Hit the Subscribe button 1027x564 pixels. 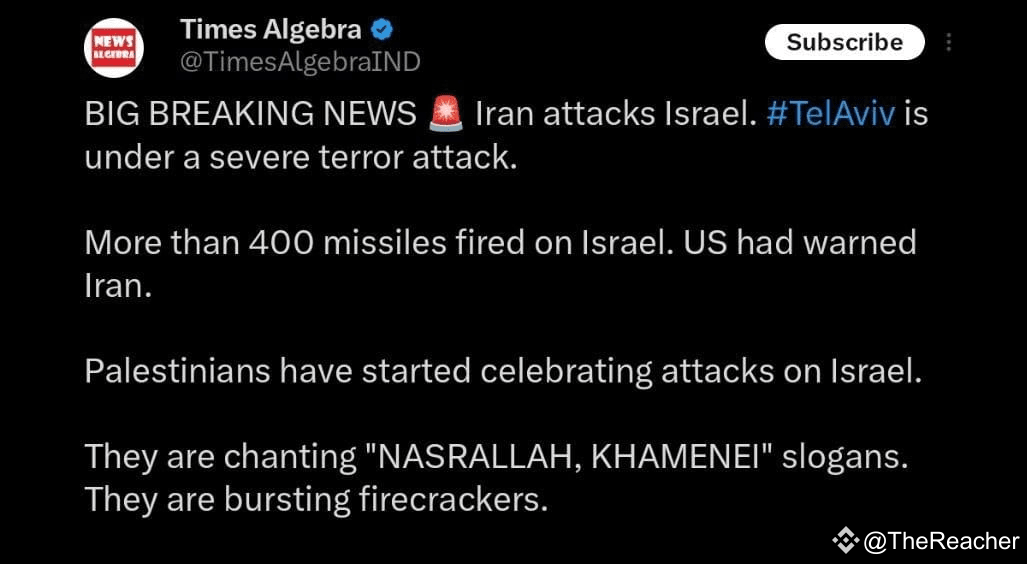pos(844,43)
